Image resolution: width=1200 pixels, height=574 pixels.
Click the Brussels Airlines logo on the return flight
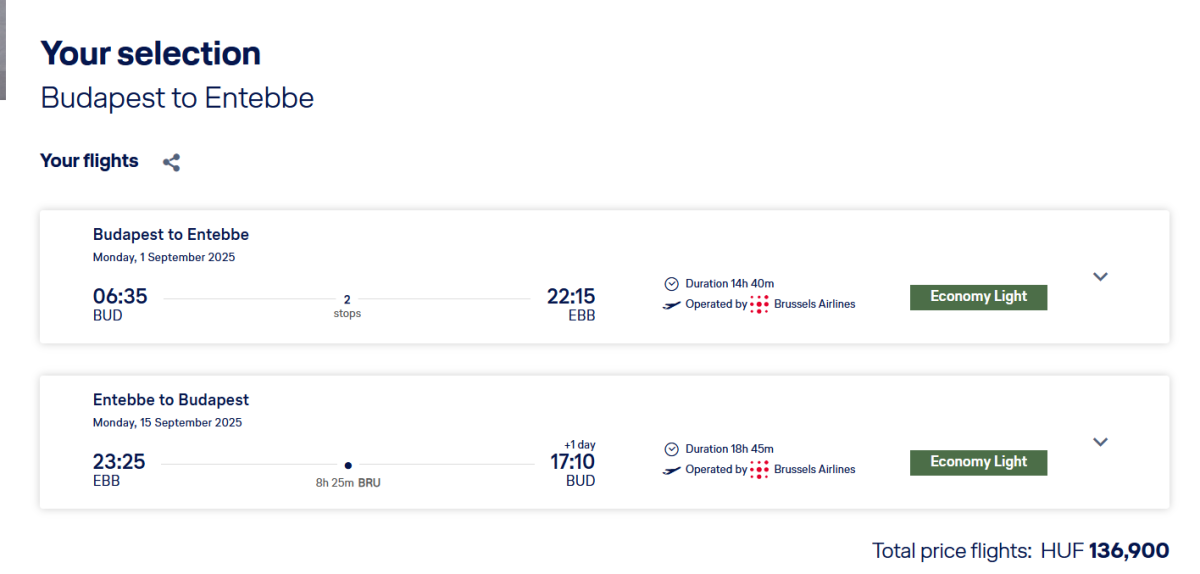click(x=760, y=469)
